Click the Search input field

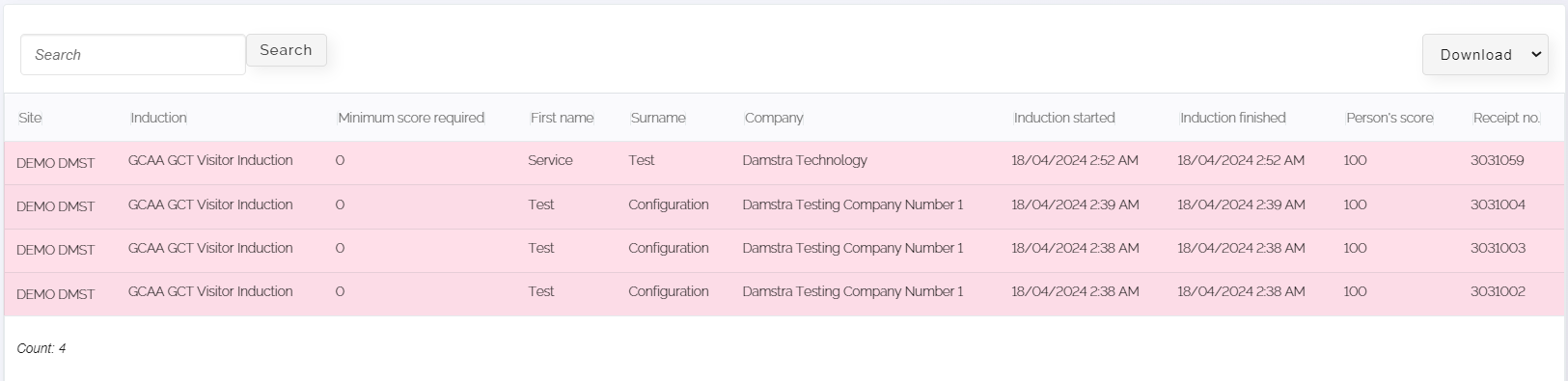[x=133, y=55]
